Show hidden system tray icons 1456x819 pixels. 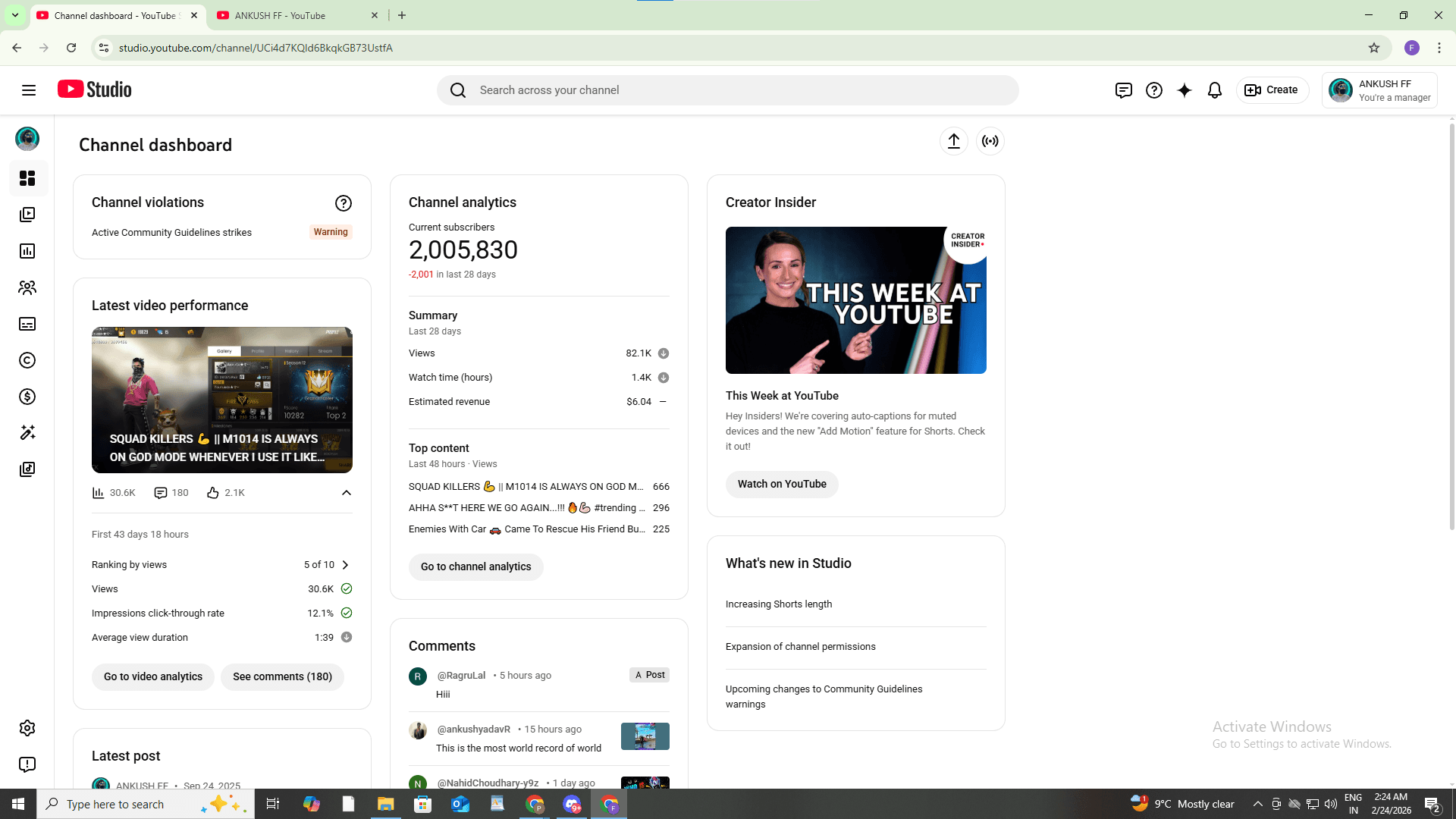1258,804
